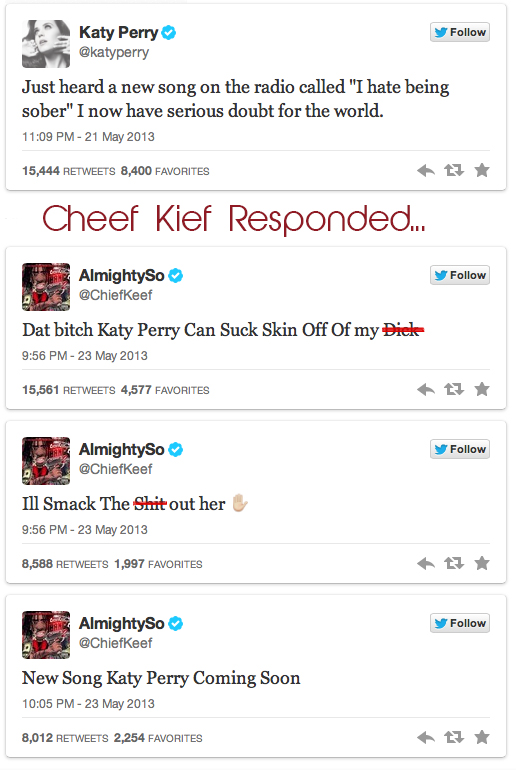Viewport: 516px width, 770px height.
Task: Follow Katy Perry
Action: pos(460,32)
